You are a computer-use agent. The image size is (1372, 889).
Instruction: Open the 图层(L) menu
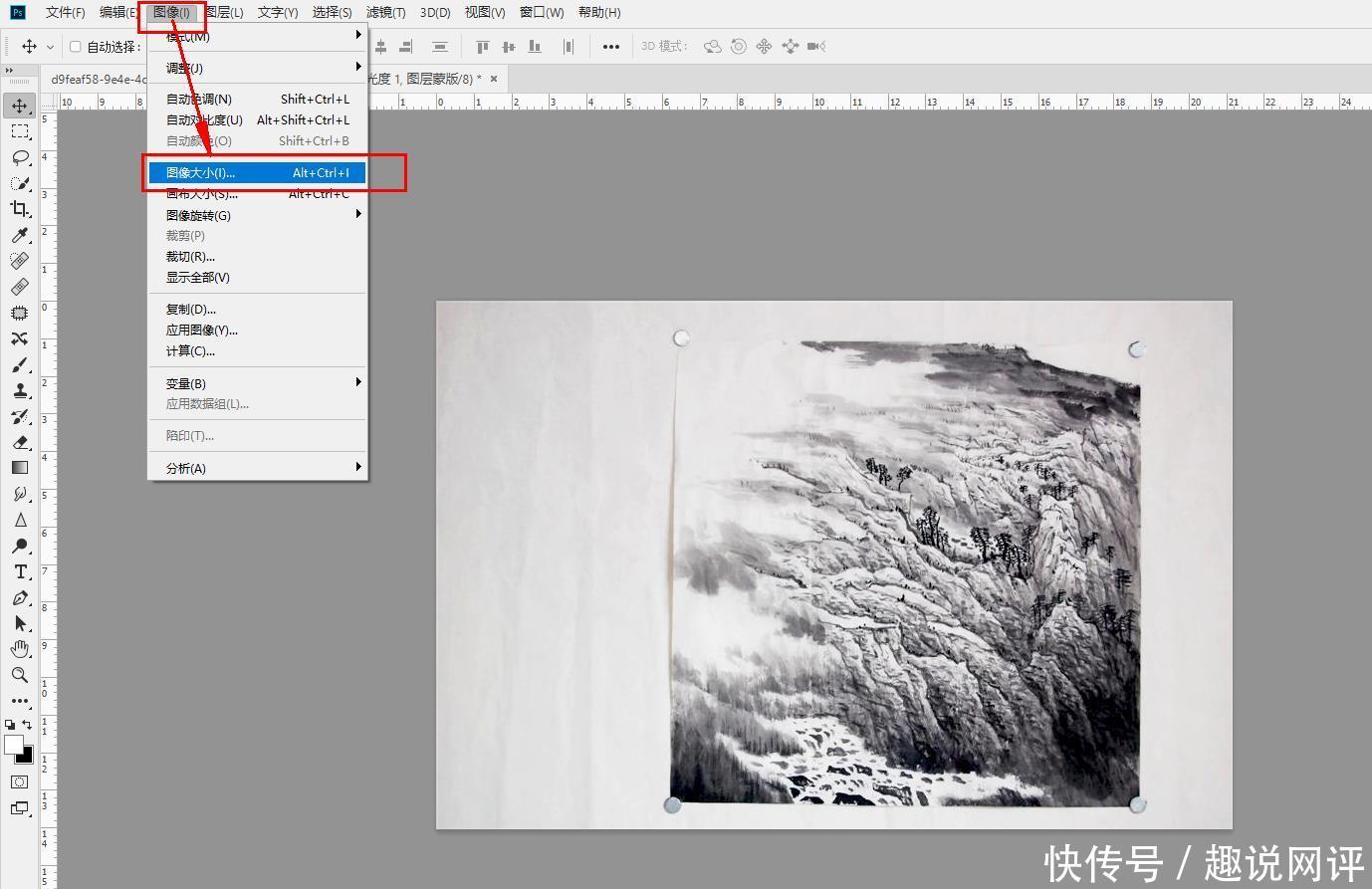click(x=224, y=12)
